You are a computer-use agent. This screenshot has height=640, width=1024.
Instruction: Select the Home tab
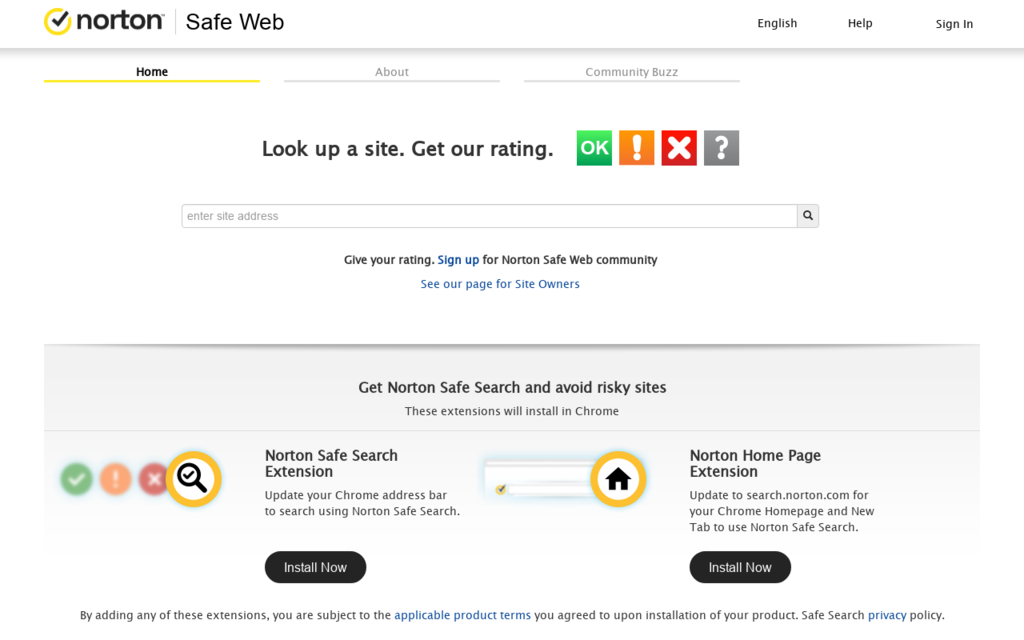(x=152, y=72)
